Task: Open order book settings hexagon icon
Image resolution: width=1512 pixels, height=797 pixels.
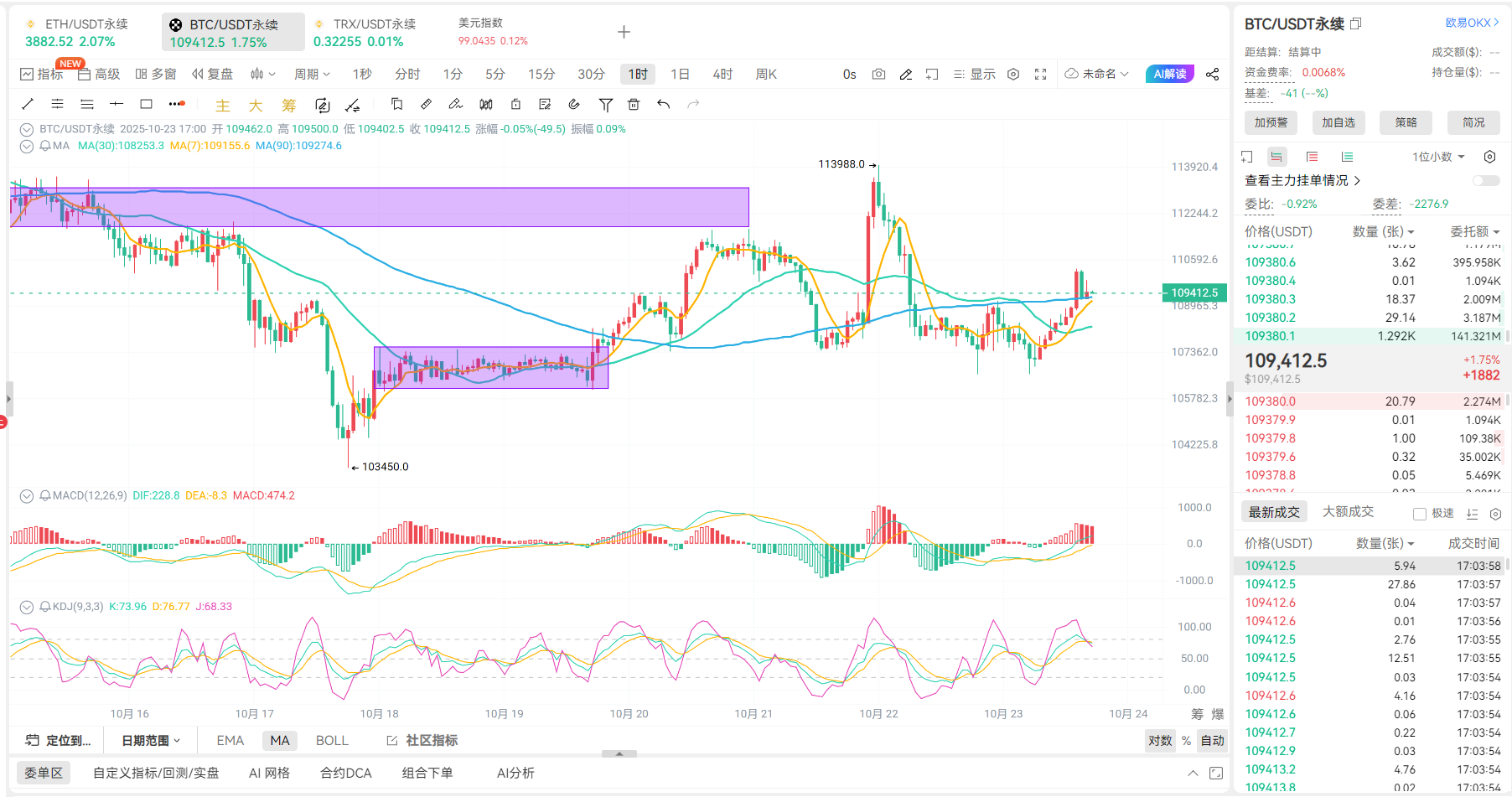Action: [1489, 157]
